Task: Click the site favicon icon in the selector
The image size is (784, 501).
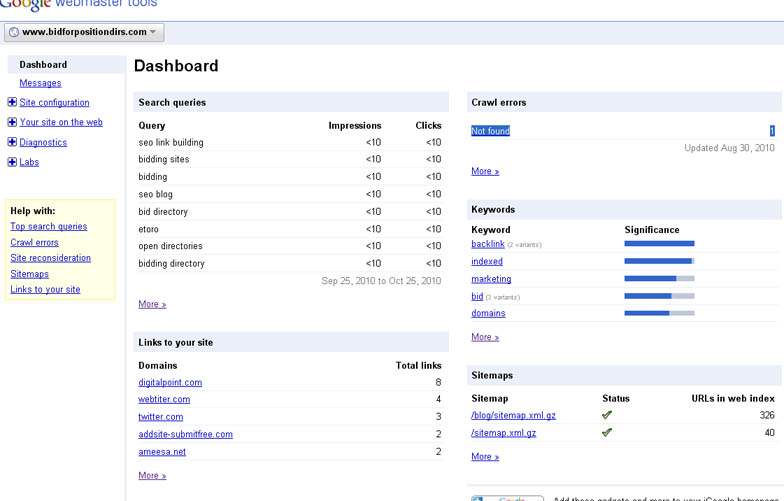Action: click(x=13, y=32)
